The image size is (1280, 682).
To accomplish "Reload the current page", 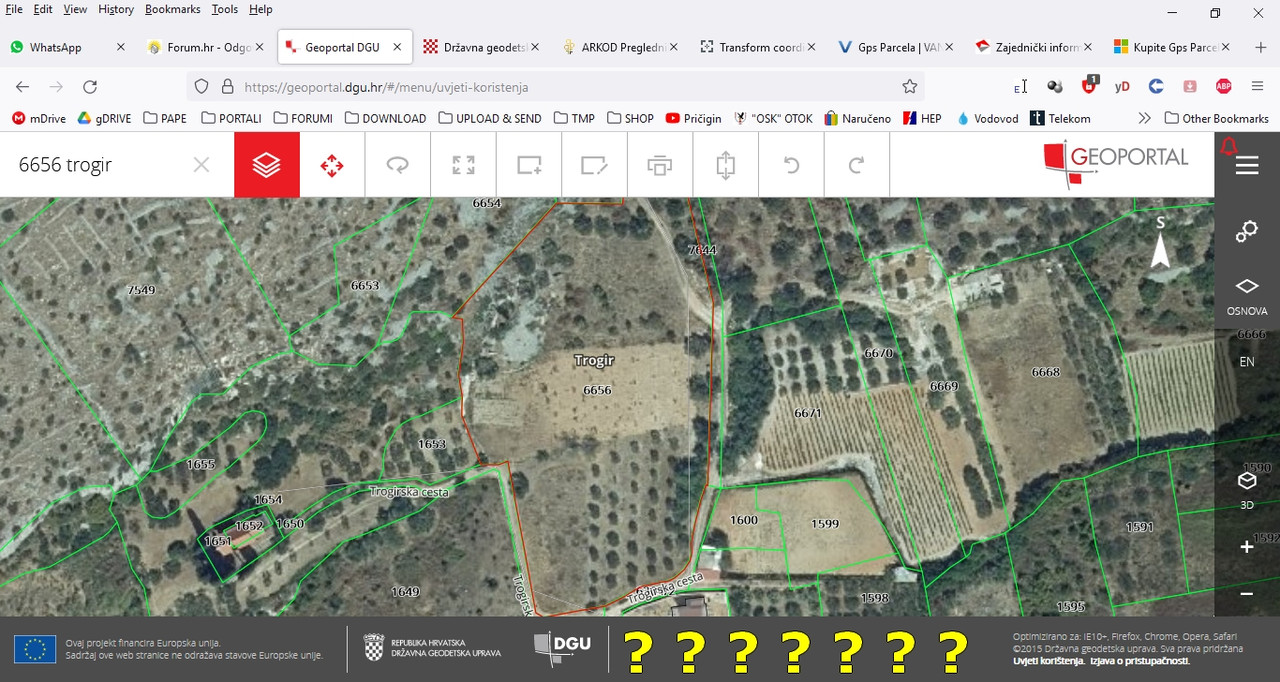I will pos(90,87).
